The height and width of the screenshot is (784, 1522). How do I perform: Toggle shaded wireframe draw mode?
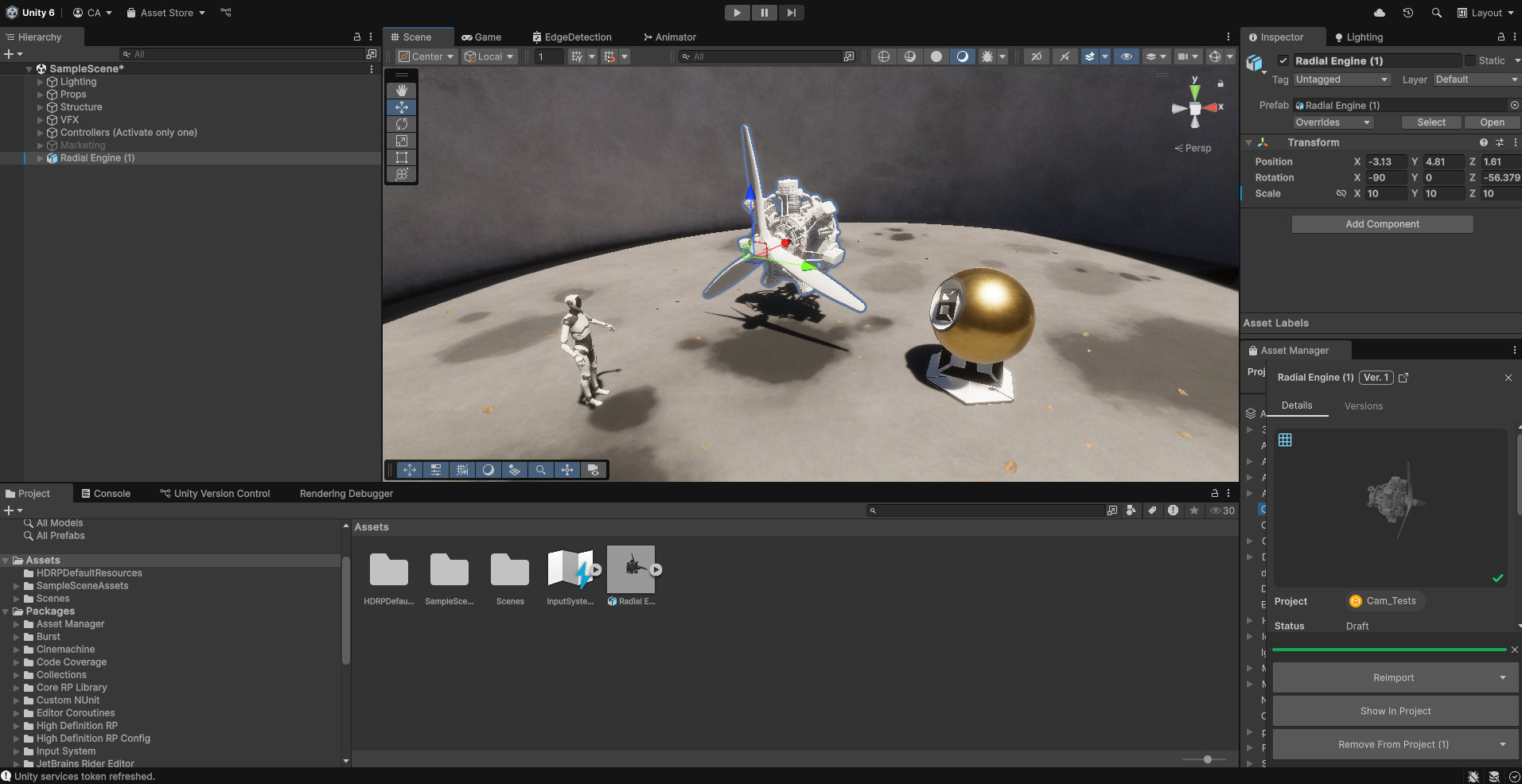click(909, 56)
